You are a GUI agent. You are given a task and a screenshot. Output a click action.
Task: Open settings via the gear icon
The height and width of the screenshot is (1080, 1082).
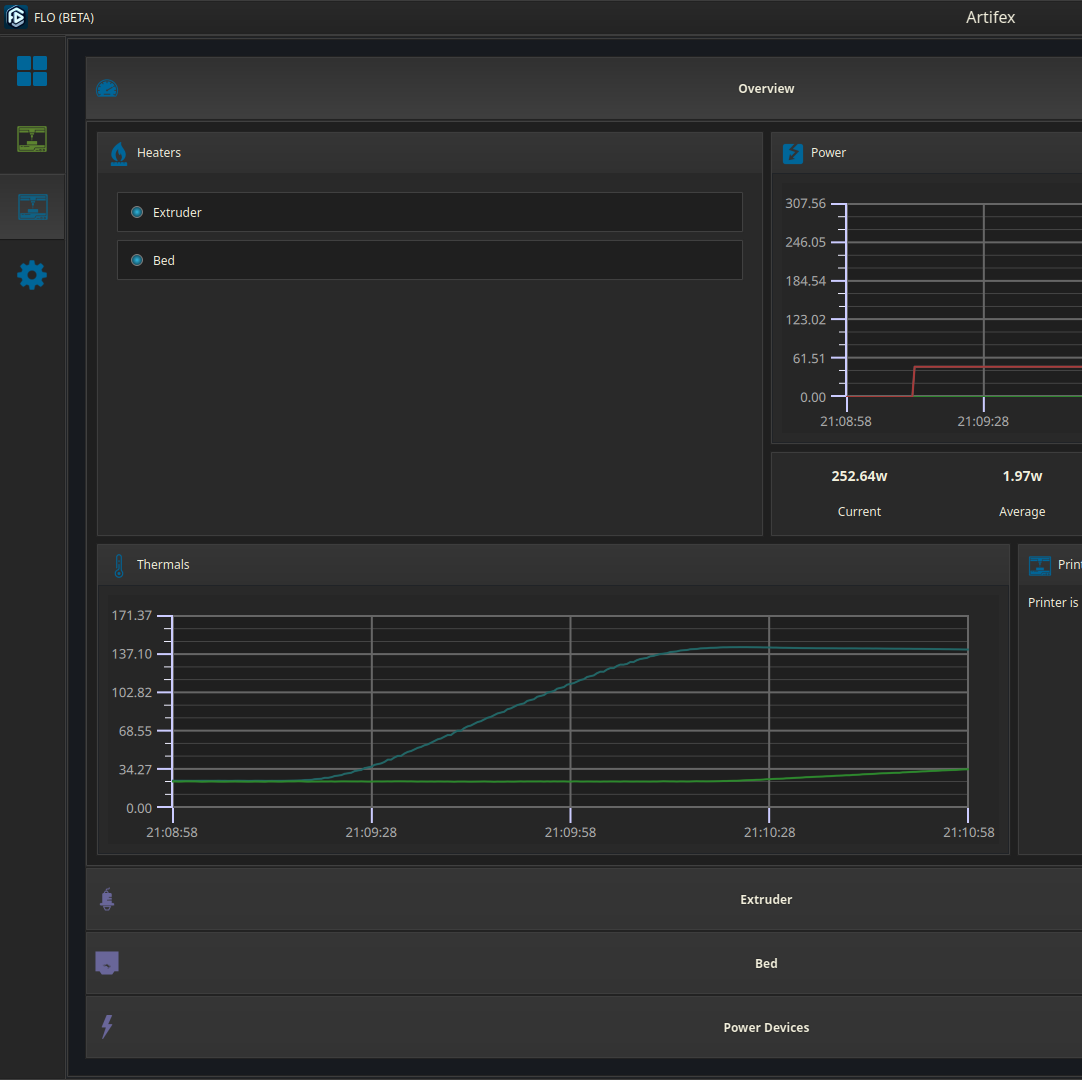[32, 275]
